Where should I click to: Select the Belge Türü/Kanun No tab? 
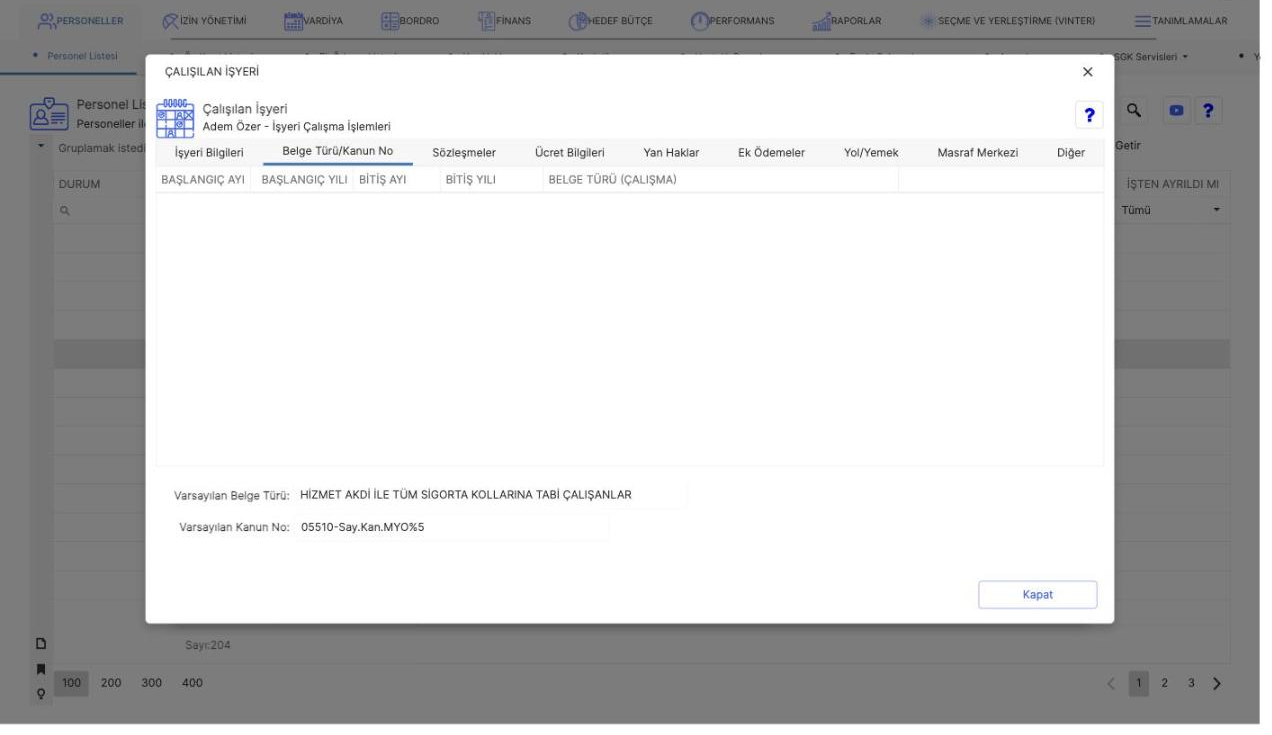point(338,152)
